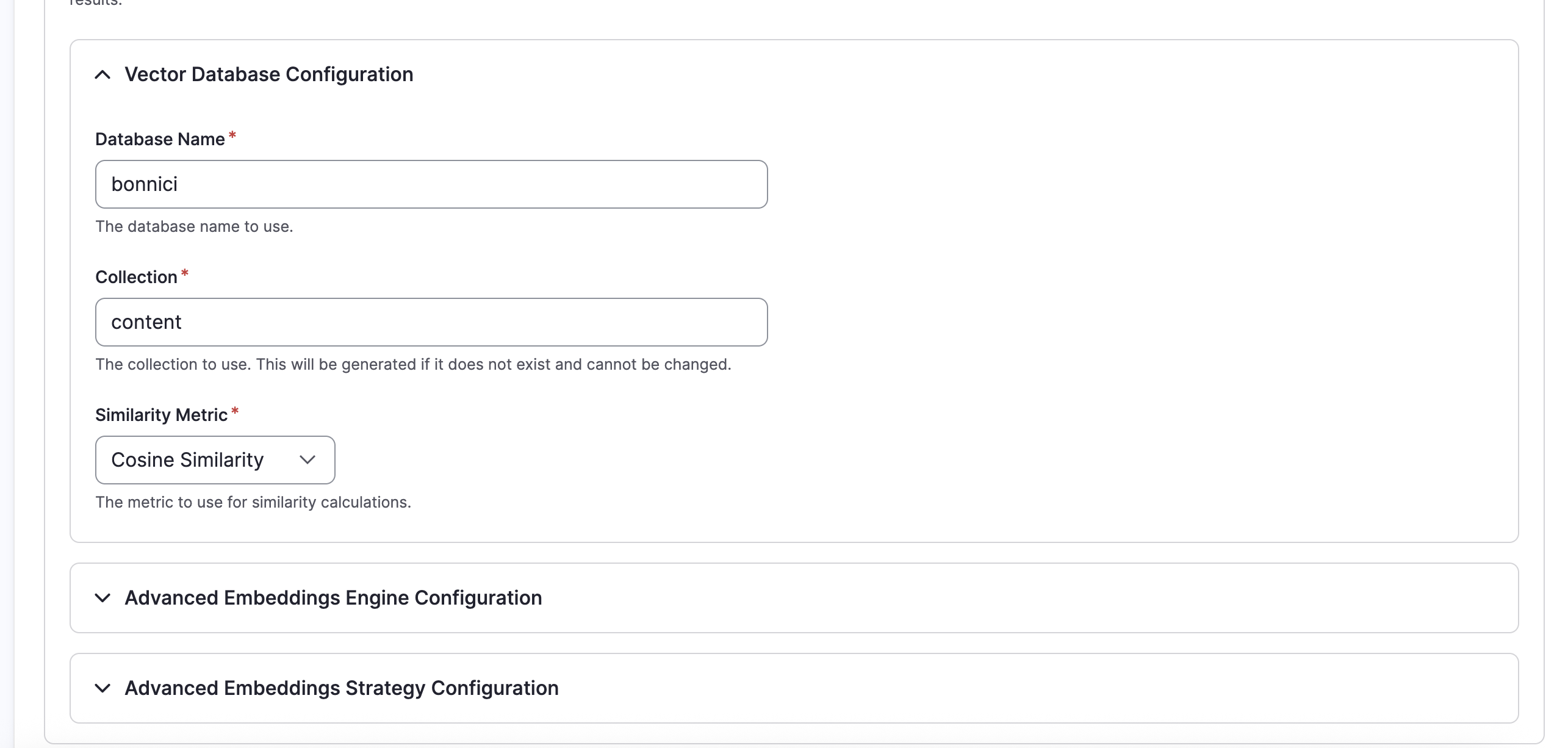Click the Advanced Embeddings Engine Configuration heading
This screenshot has height=748, width=1568.
[x=333, y=598]
